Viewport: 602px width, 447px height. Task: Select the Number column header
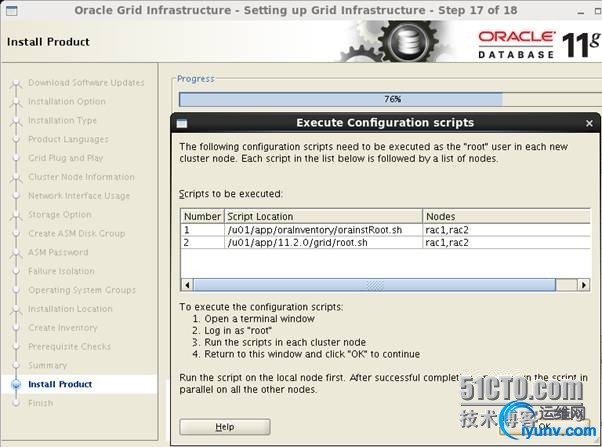click(202, 217)
